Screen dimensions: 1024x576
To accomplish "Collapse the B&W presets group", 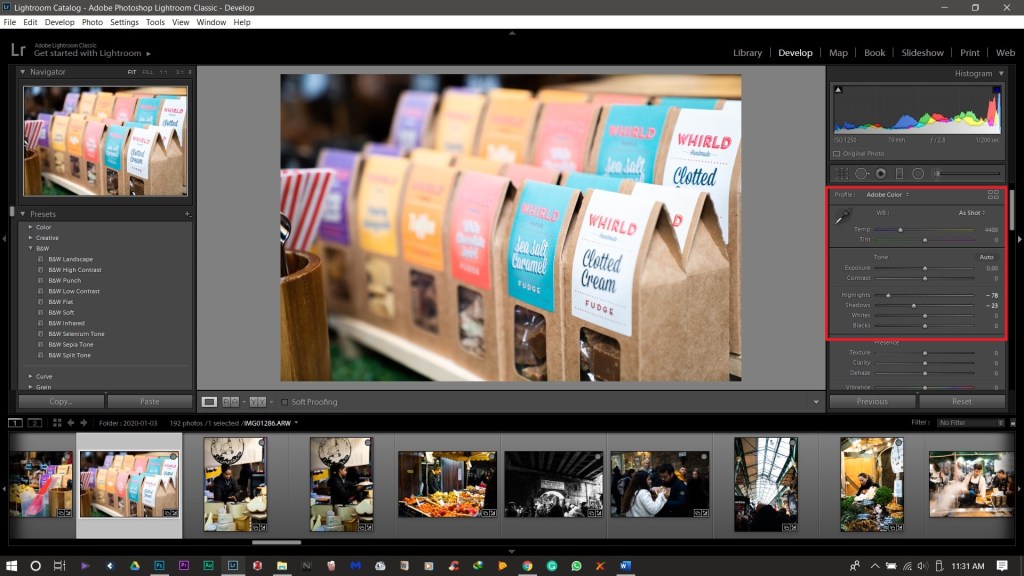I will pyautogui.click(x=30, y=248).
